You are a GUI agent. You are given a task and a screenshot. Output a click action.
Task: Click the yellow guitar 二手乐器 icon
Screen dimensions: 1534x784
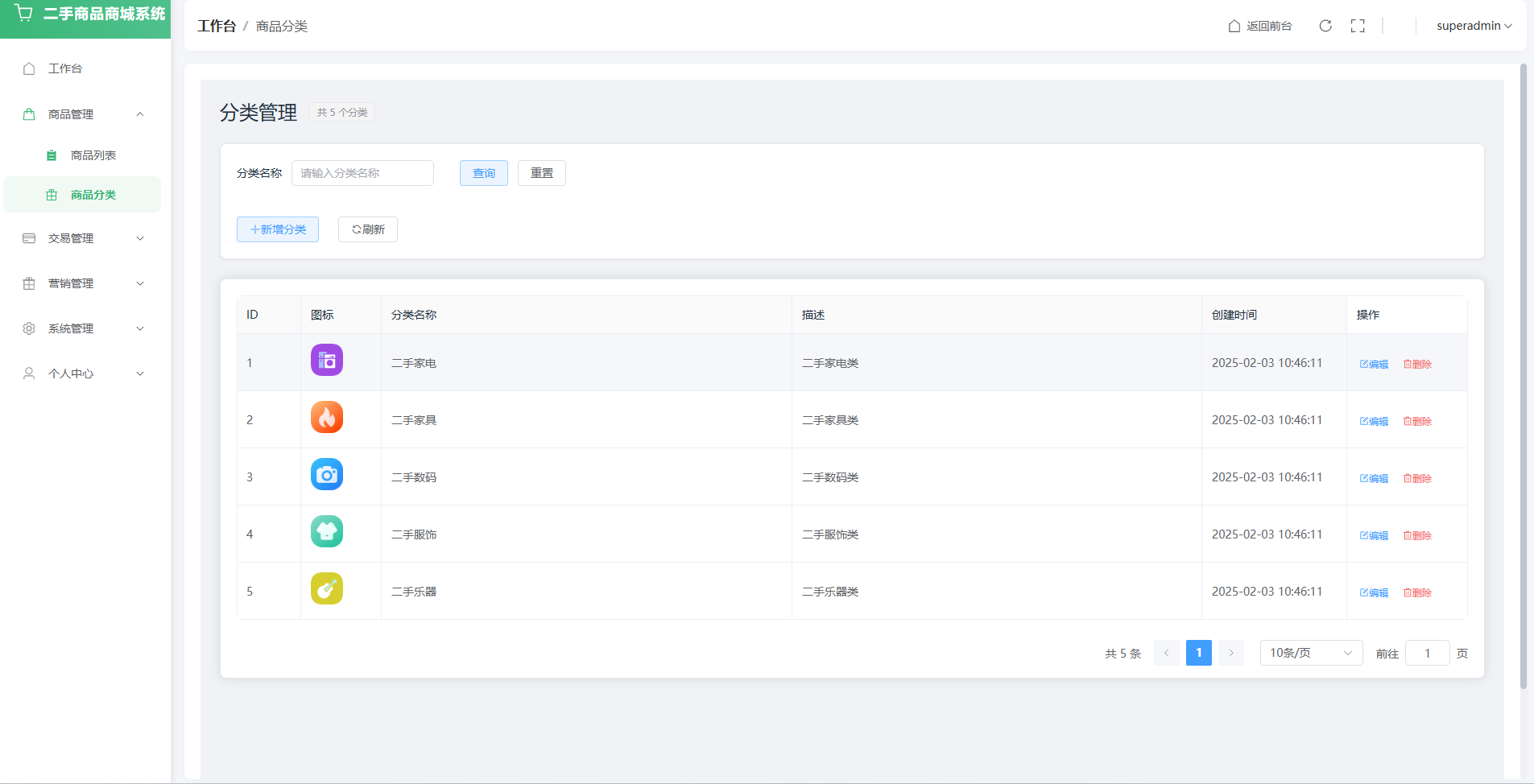point(327,588)
